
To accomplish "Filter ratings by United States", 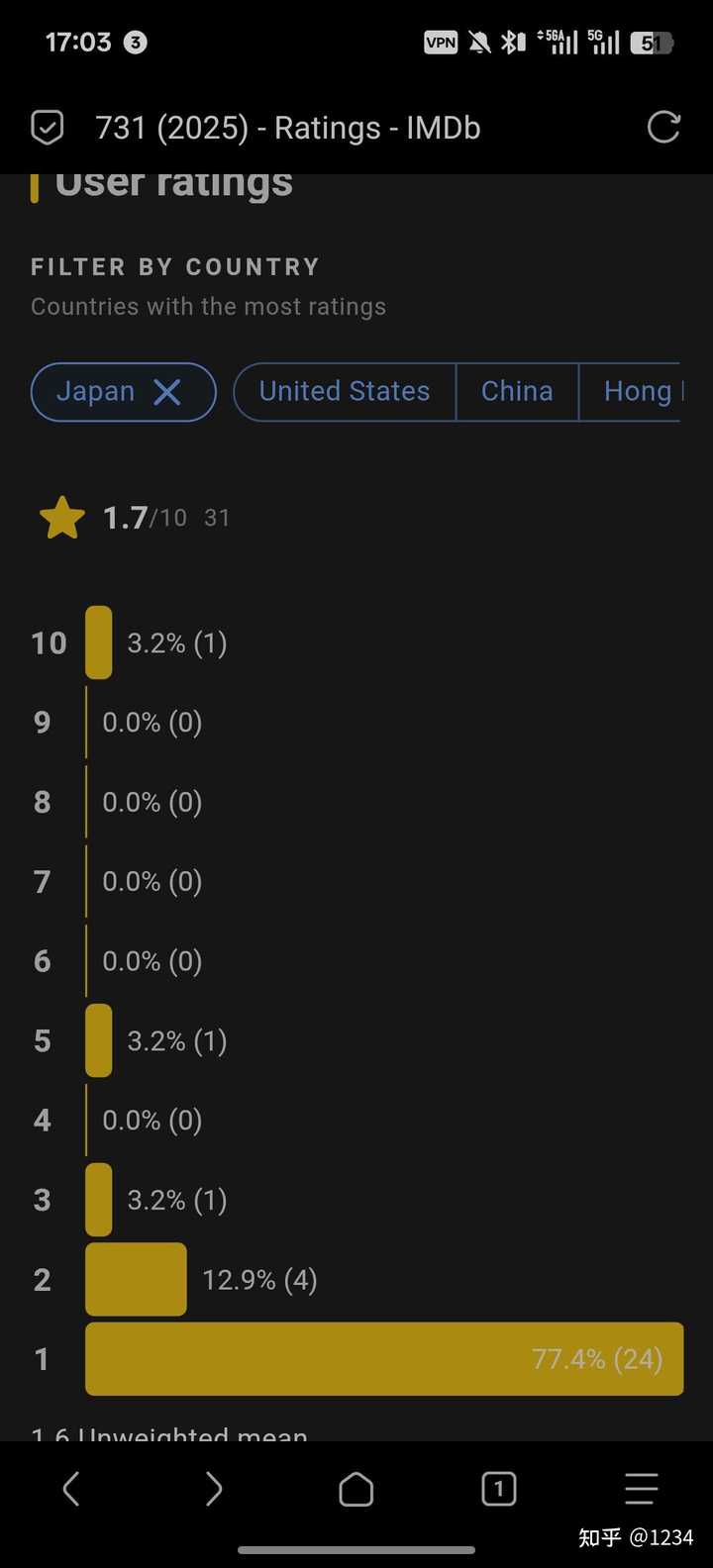I will (x=345, y=392).
